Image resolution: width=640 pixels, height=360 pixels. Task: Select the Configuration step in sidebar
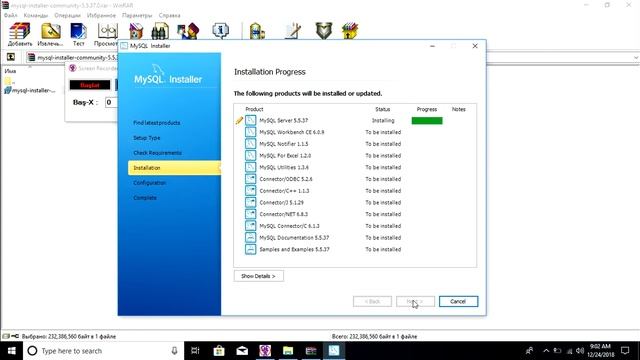pyautogui.click(x=149, y=183)
